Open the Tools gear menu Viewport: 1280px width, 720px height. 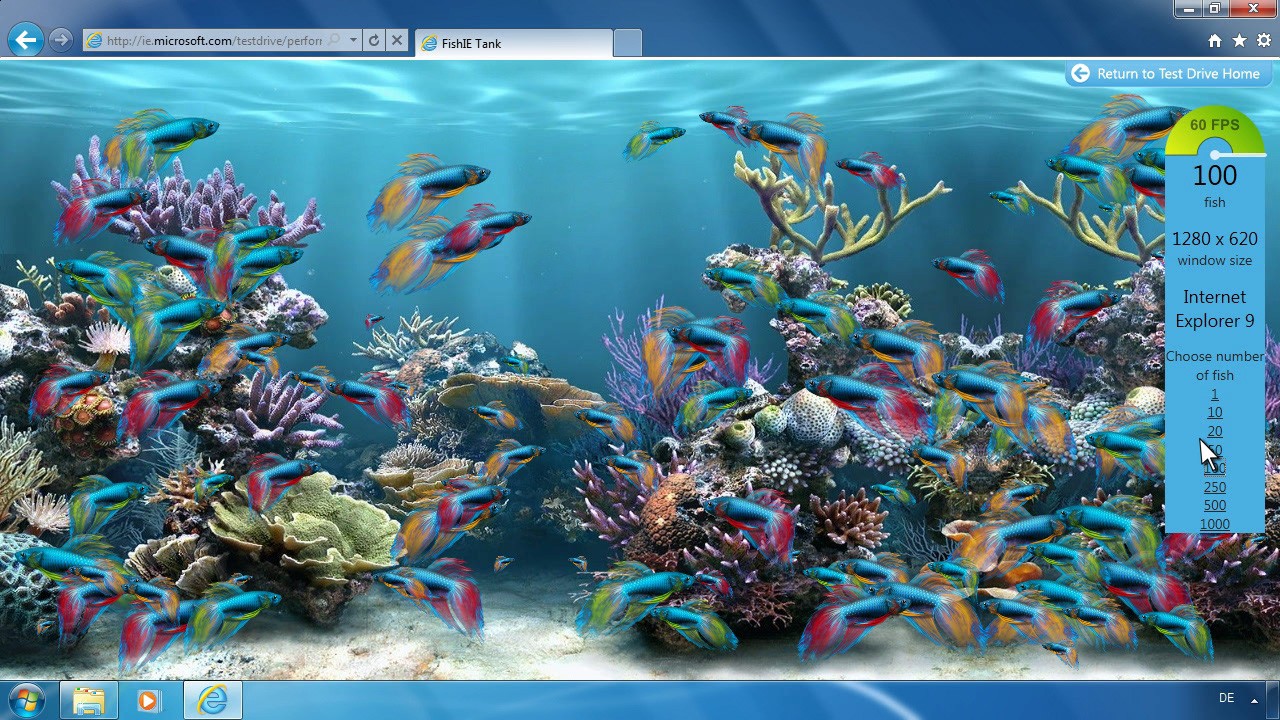(x=1263, y=41)
